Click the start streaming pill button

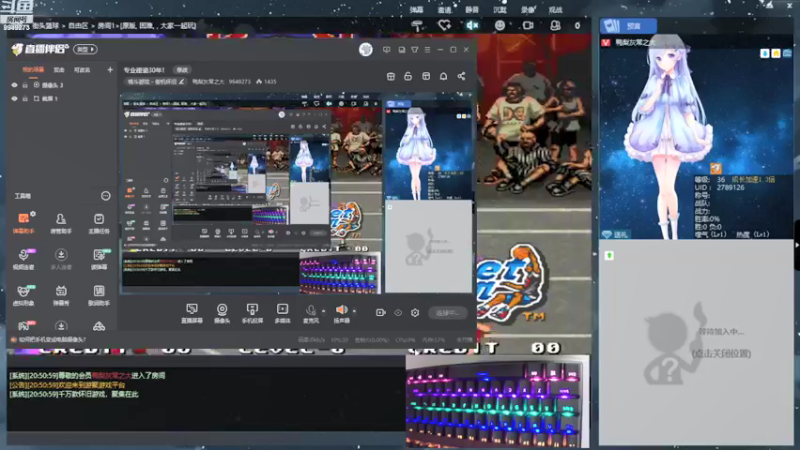(447, 313)
